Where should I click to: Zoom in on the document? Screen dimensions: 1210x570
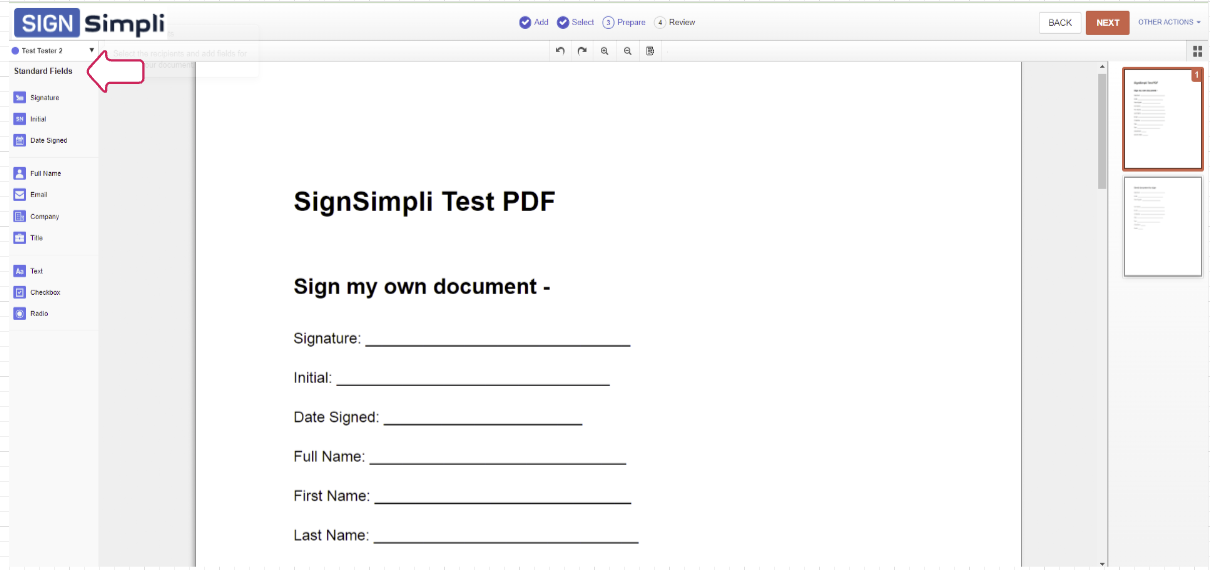tap(605, 50)
